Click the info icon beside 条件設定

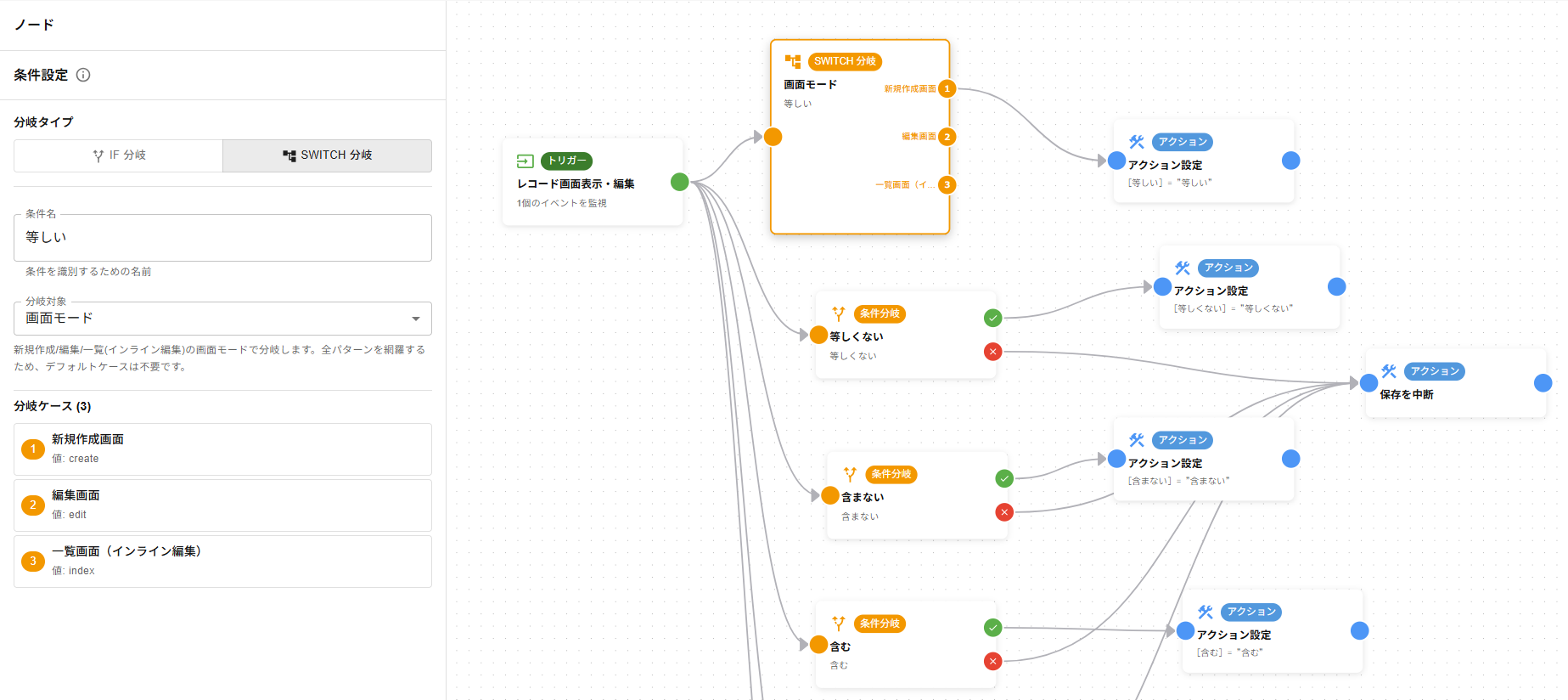tap(83, 75)
